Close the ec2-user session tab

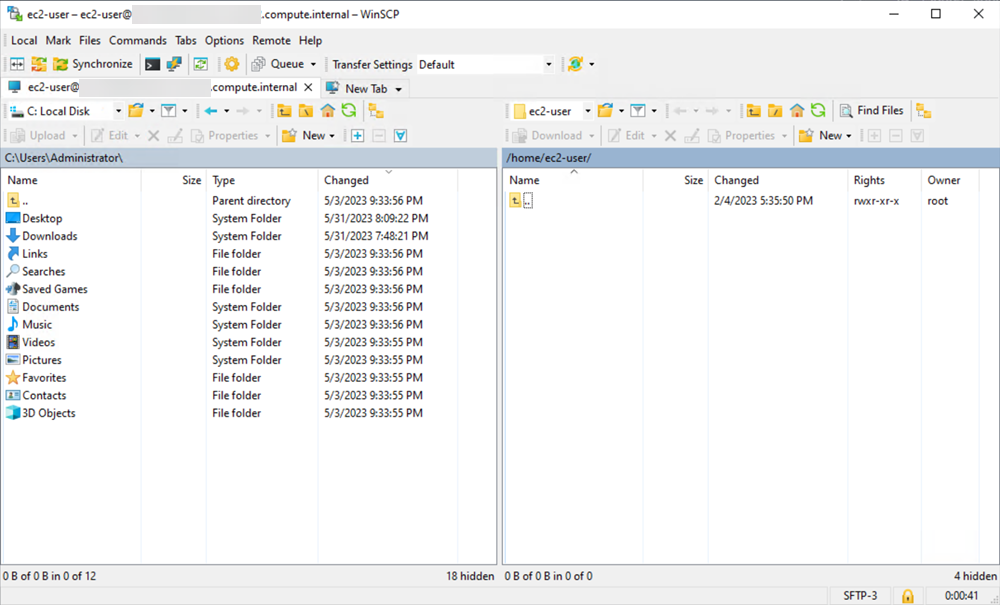[308, 87]
